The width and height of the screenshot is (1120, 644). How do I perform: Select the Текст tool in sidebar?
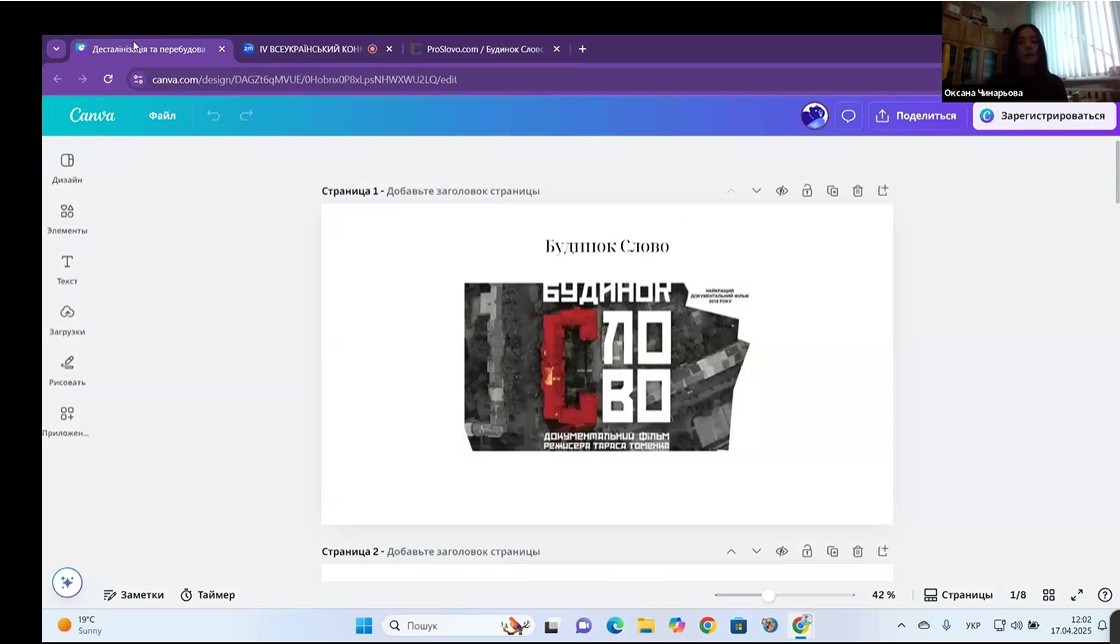click(x=67, y=269)
